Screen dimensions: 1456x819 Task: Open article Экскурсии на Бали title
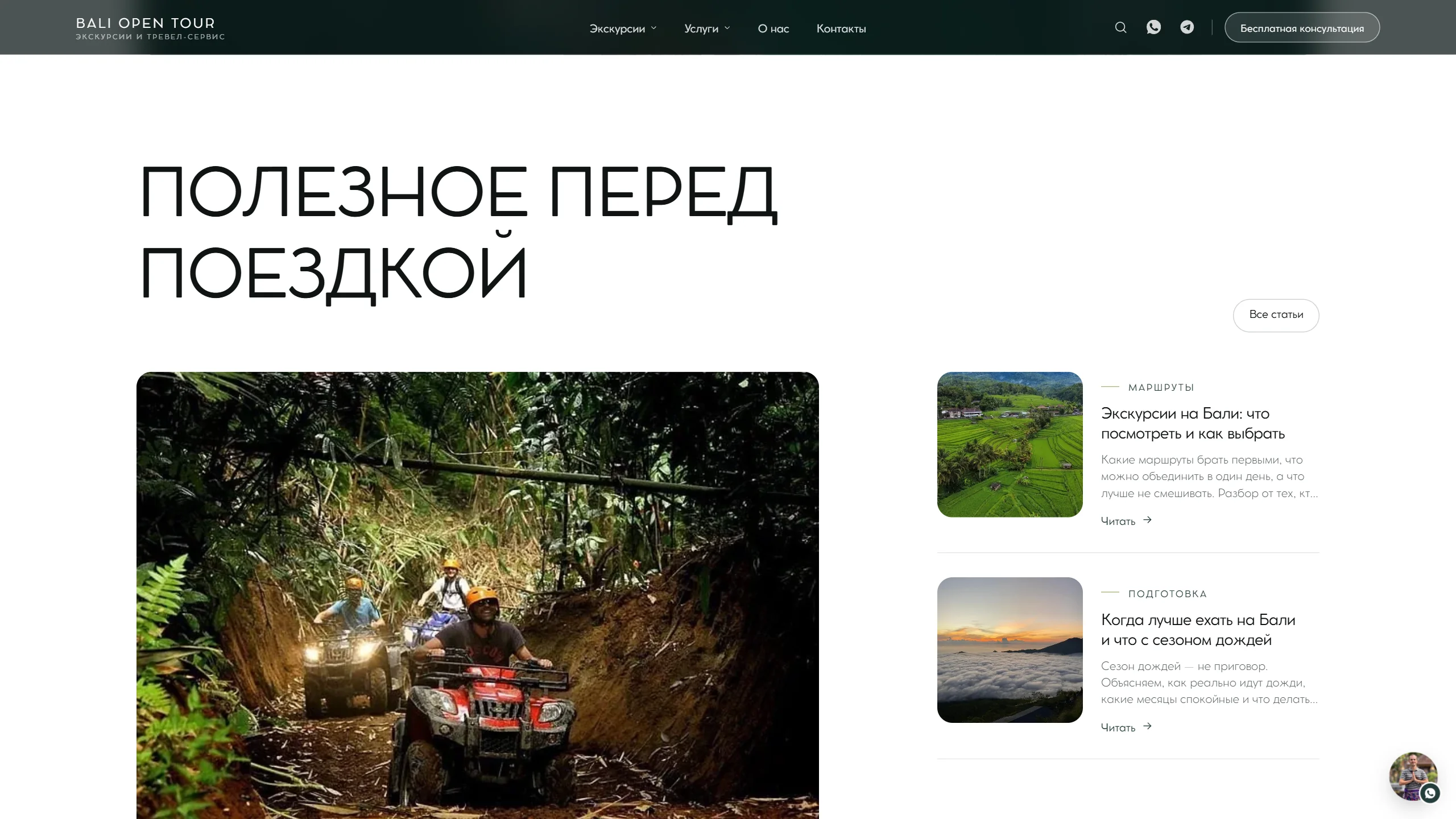(1193, 423)
